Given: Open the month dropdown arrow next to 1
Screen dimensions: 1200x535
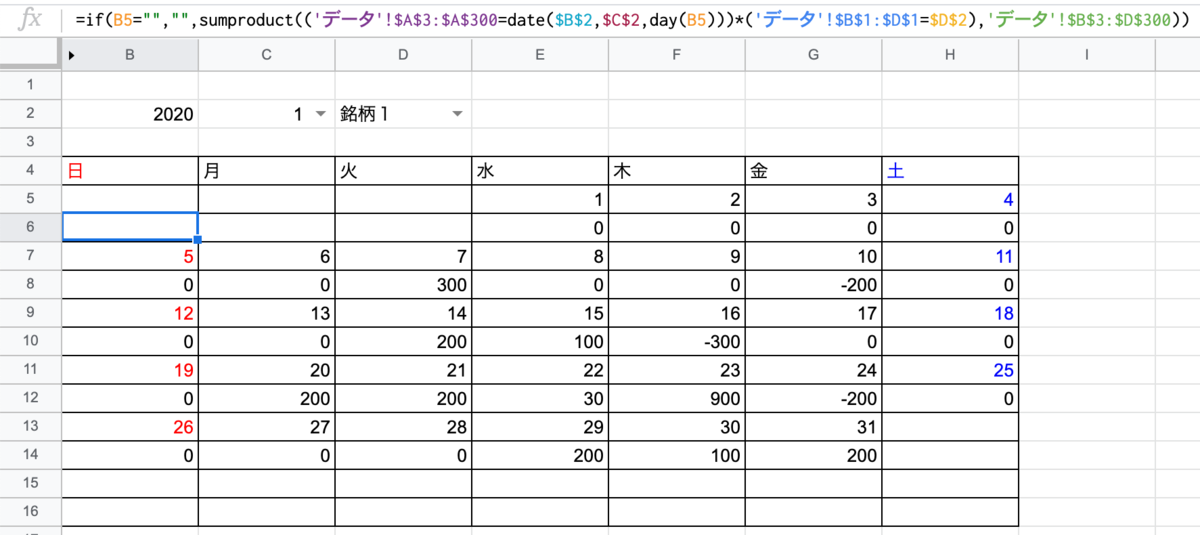Looking at the screenshot, I should (x=320, y=114).
